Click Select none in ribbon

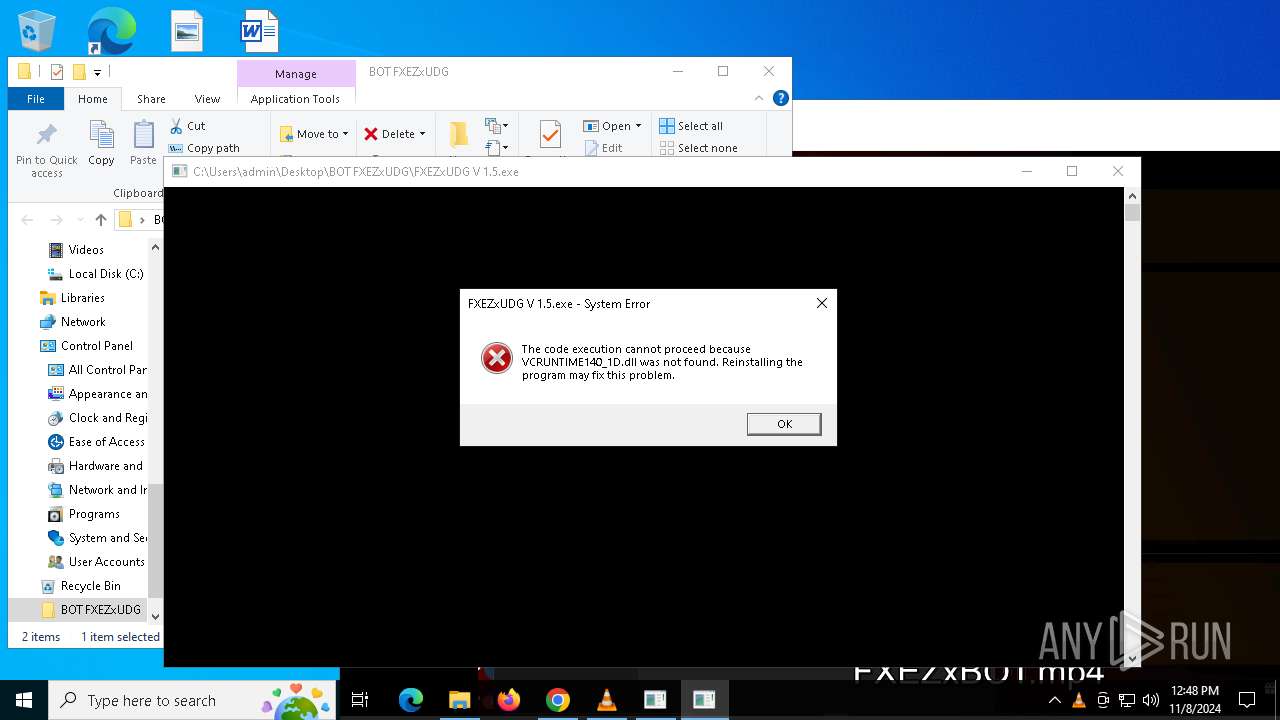click(698, 148)
